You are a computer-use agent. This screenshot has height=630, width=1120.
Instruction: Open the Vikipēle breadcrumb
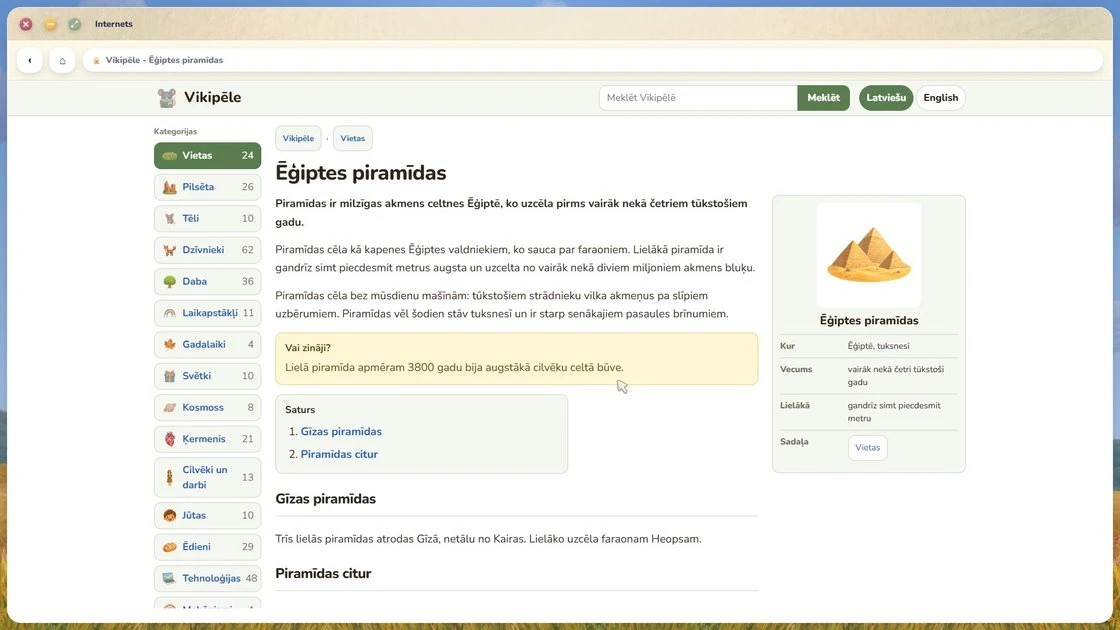tap(298, 139)
